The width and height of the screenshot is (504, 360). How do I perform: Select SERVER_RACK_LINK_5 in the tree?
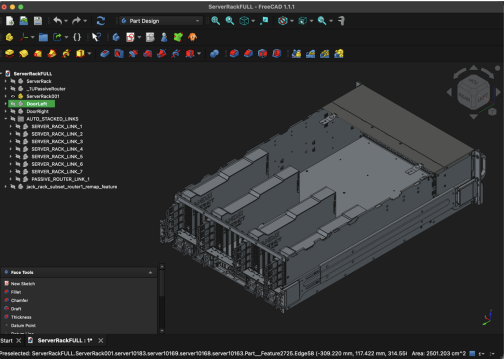(57, 157)
